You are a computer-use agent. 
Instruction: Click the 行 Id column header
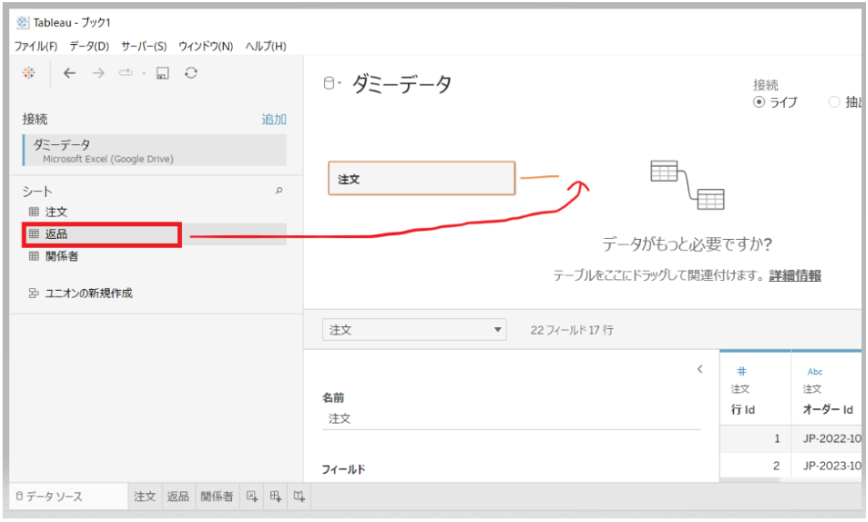[743, 410]
